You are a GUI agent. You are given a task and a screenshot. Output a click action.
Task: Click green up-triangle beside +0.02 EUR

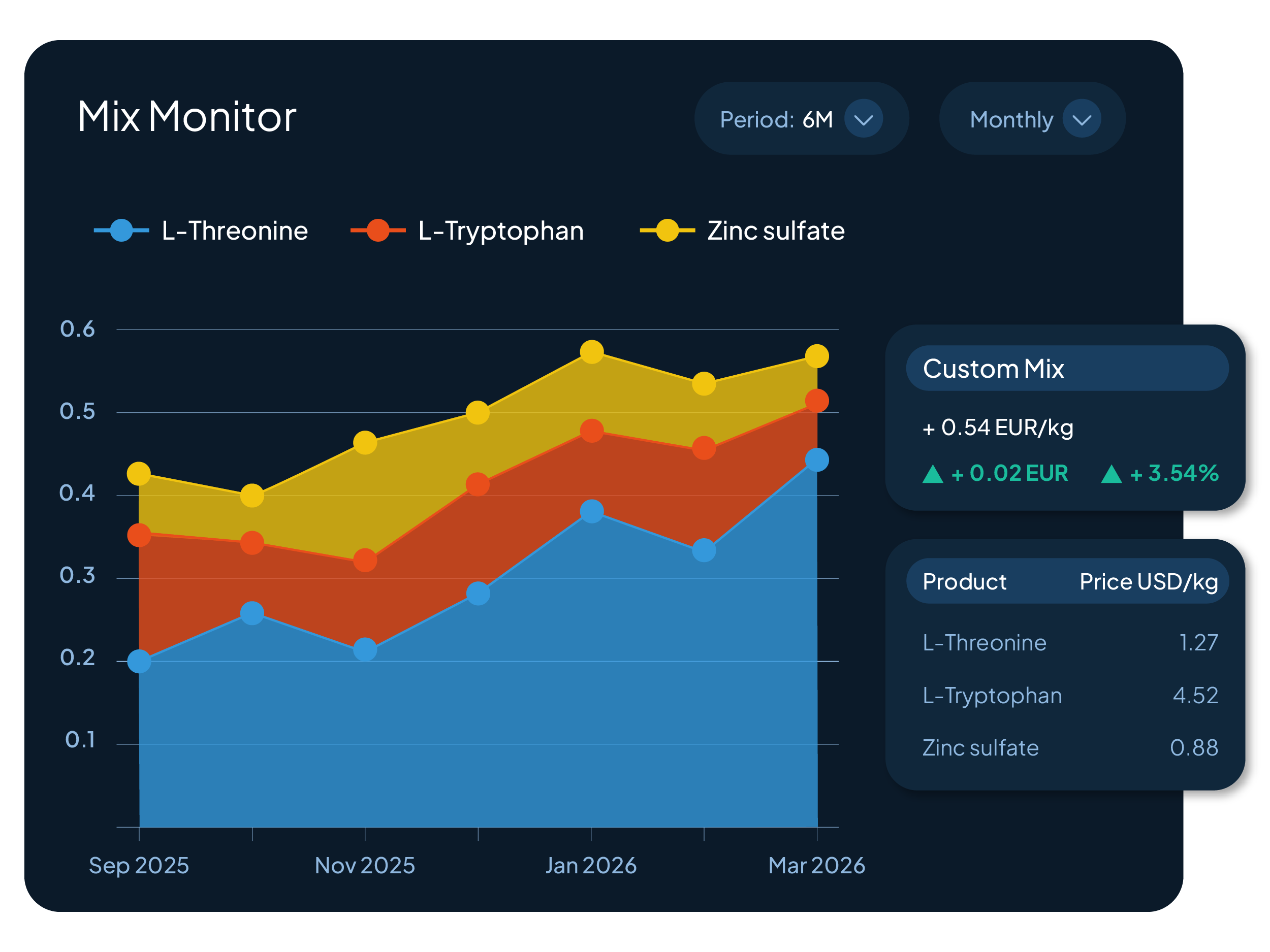point(932,474)
